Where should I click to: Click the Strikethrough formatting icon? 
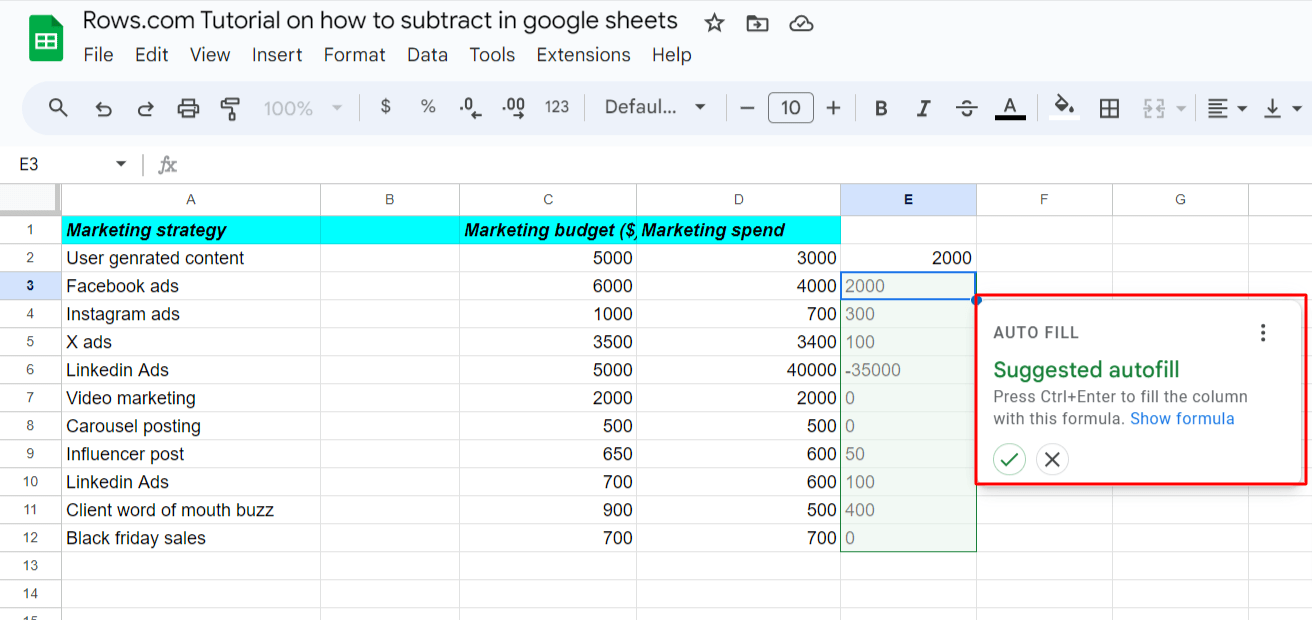(967, 107)
